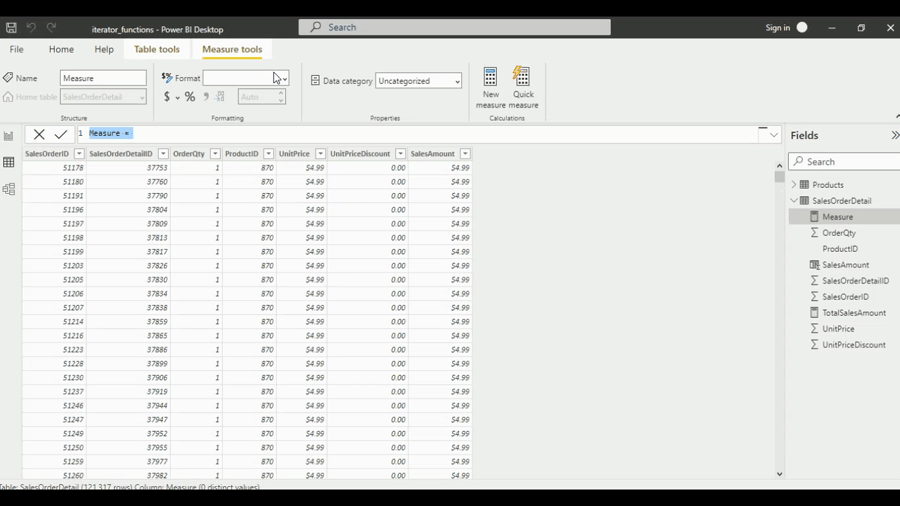Commit the formula with the checkmark icon

point(61,134)
